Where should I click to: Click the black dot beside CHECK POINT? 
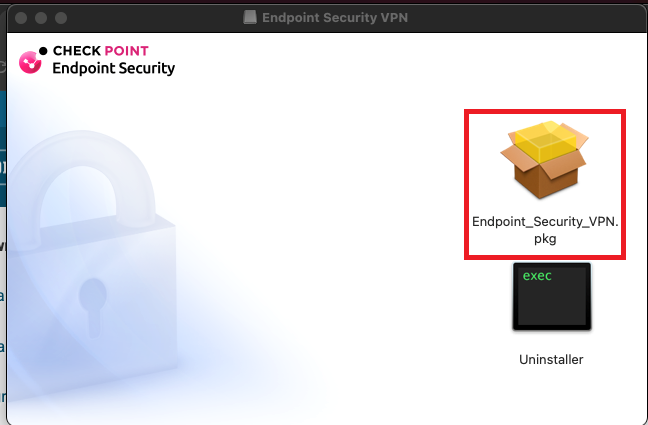point(43,50)
